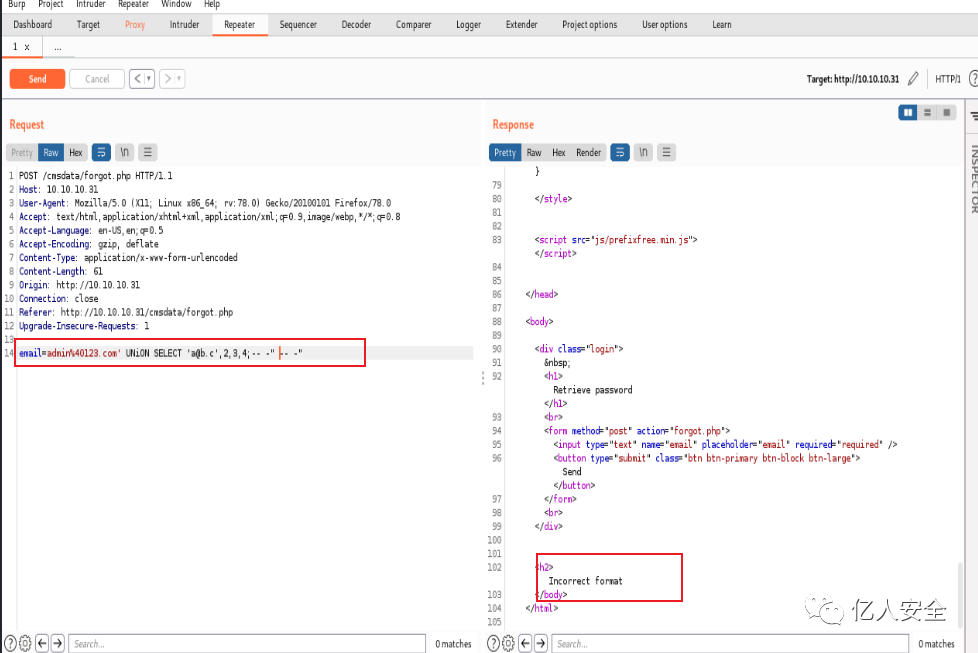Select side-by-side layout icon

click(x=908, y=112)
